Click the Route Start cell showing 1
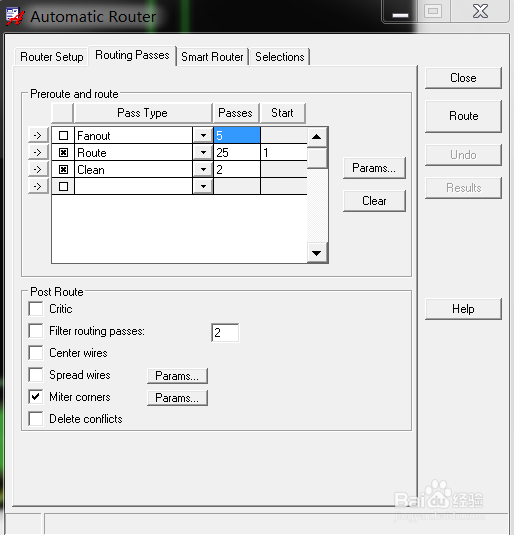Viewport: 514px width, 535px height. 284,152
